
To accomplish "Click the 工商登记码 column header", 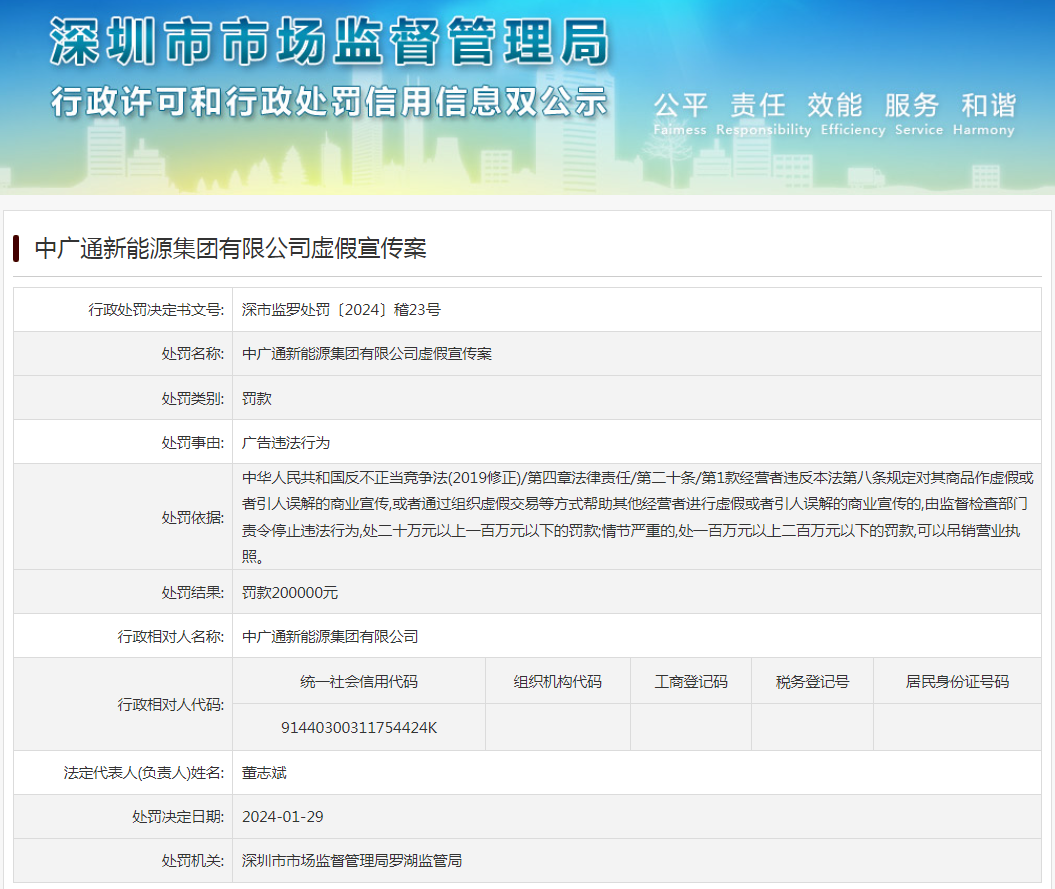I will coord(691,682).
